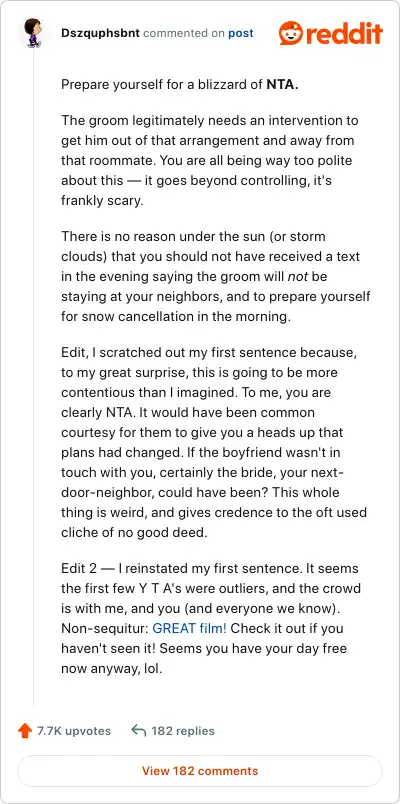Click the italicized word "not"
The width and height of the screenshot is (400, 804).
pyautogui.click(x=296, y=277)
